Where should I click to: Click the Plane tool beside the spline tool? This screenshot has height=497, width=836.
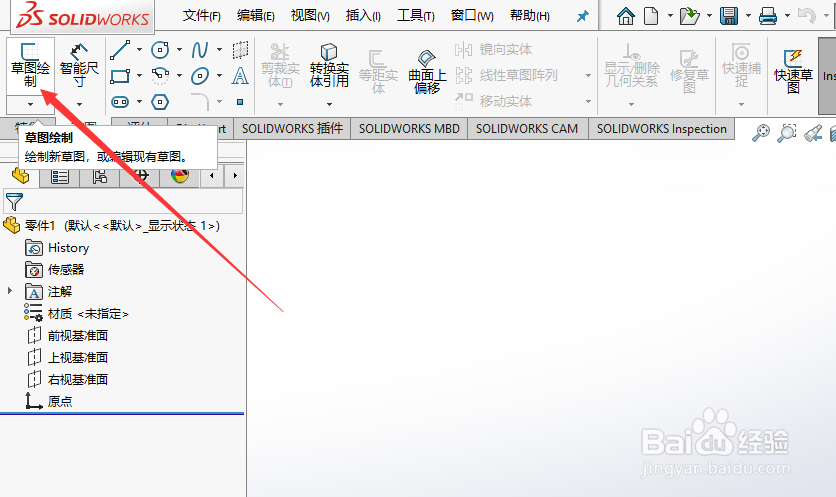[x=240, y=50]
